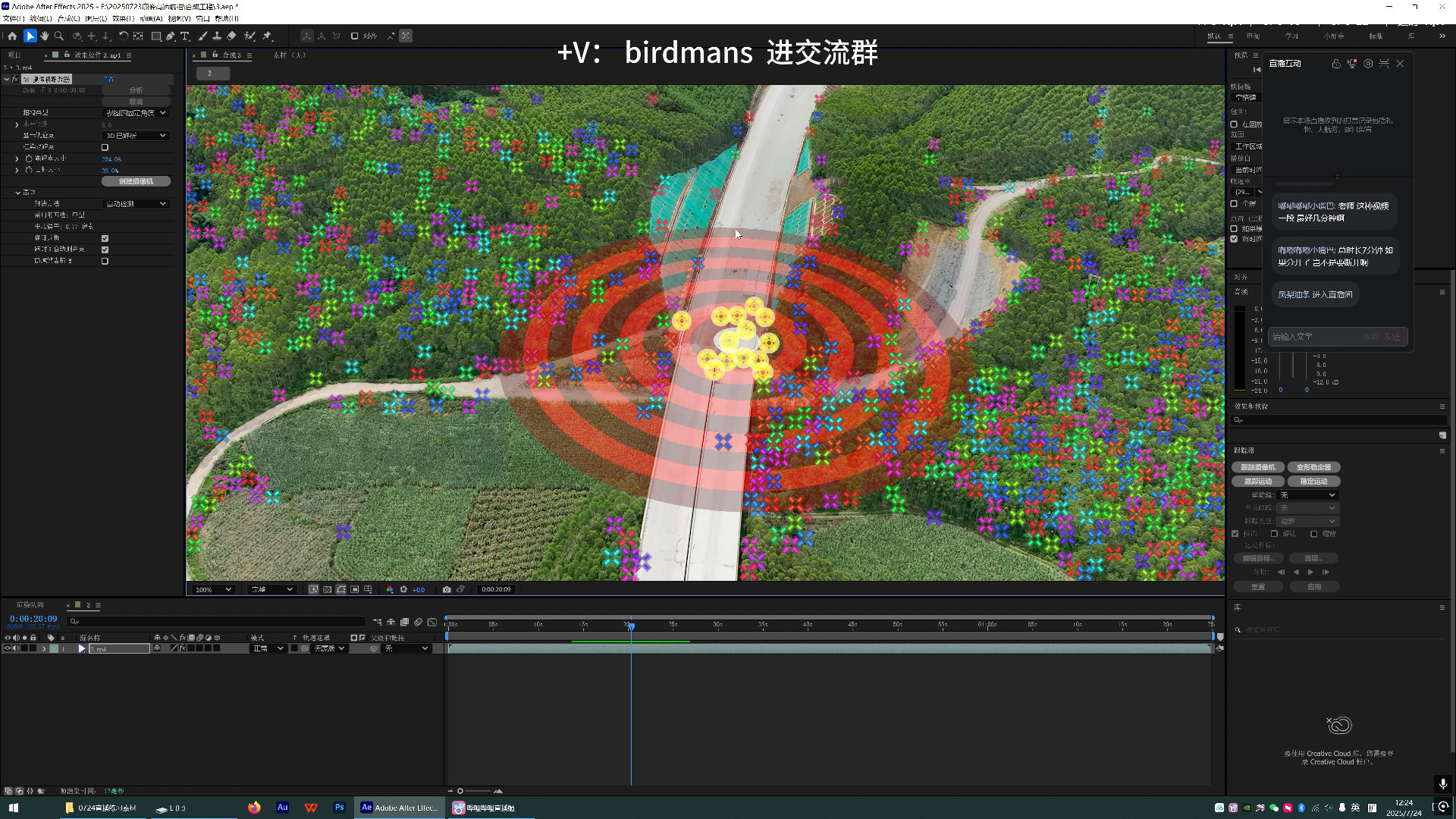This screenshot has width=1456, height=819.
Task: Select the Zoom magnifier tool
Action: pos(59,36)
